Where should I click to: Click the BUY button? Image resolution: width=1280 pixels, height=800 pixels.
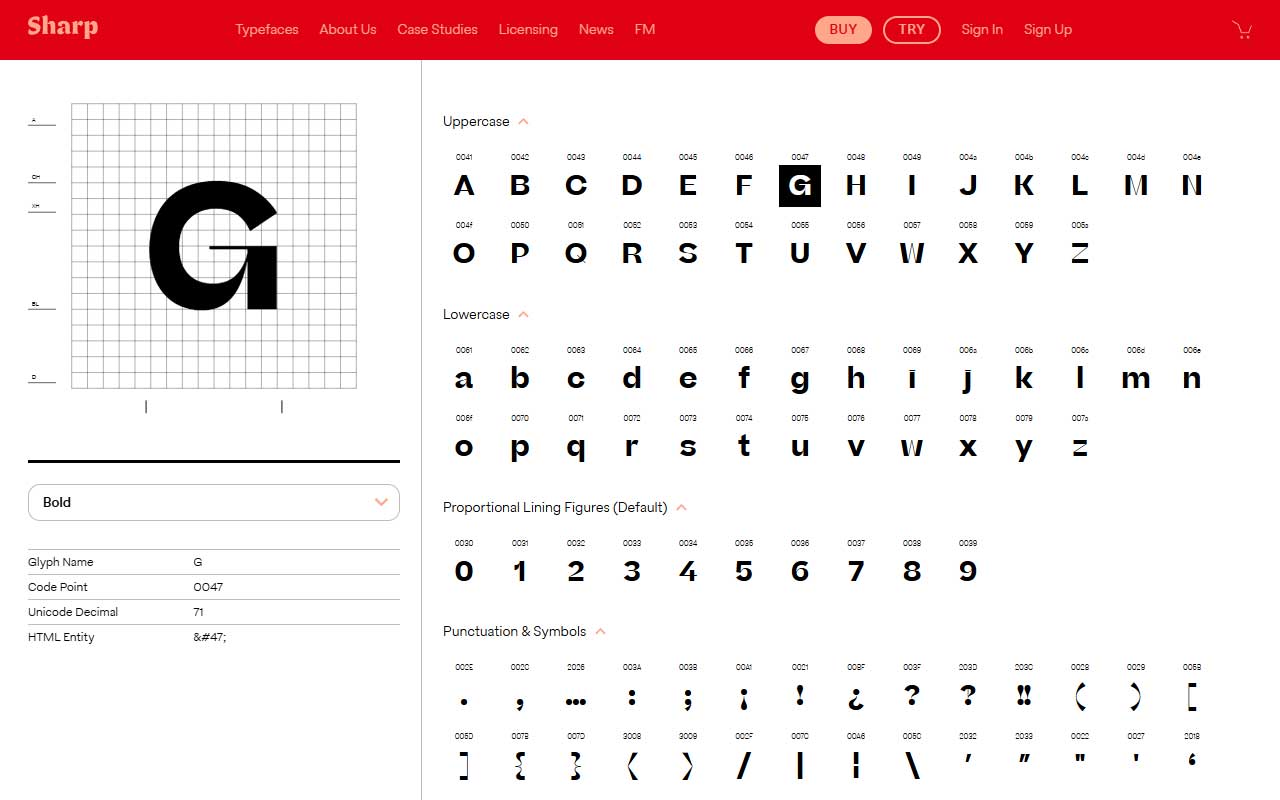(842, 29)
